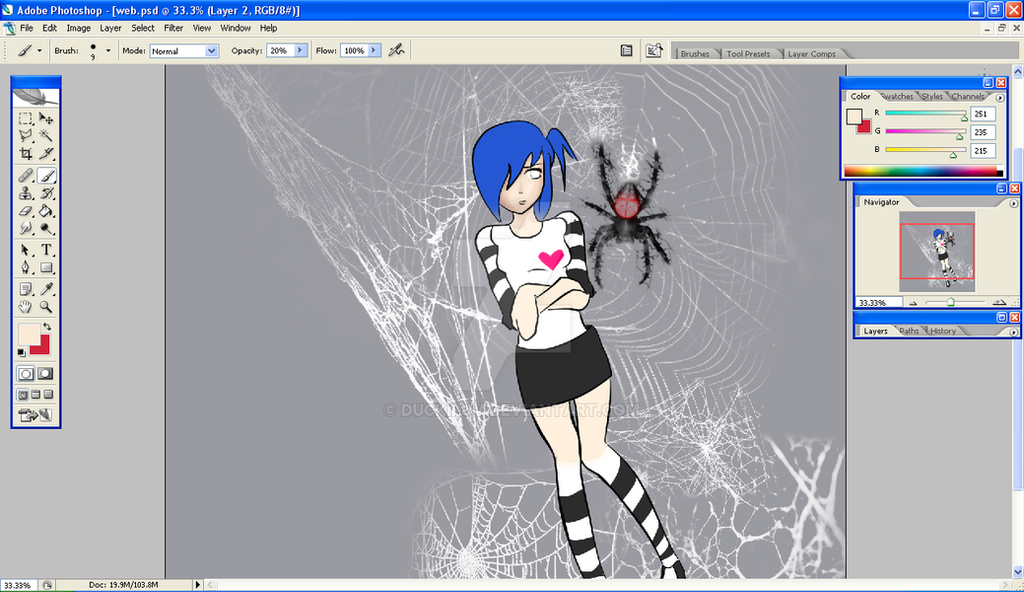Select the Move tool
This screenshot has width=1024, height=592.
(x=46, y=118)
